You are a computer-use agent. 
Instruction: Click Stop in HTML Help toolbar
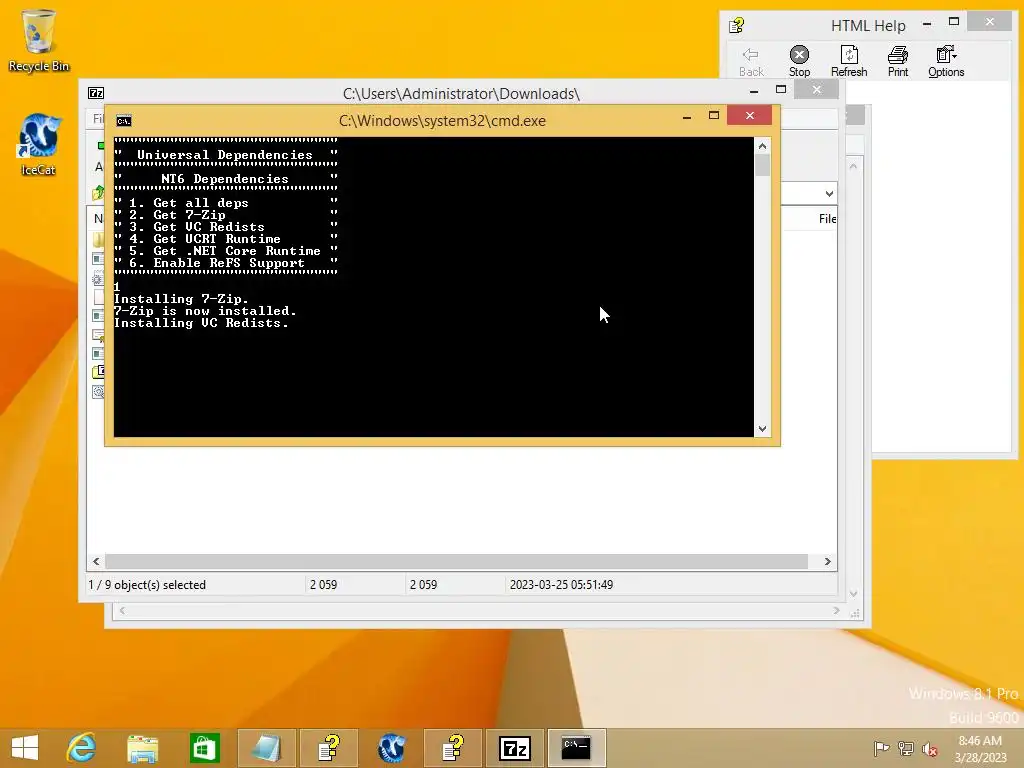point(799,62)
